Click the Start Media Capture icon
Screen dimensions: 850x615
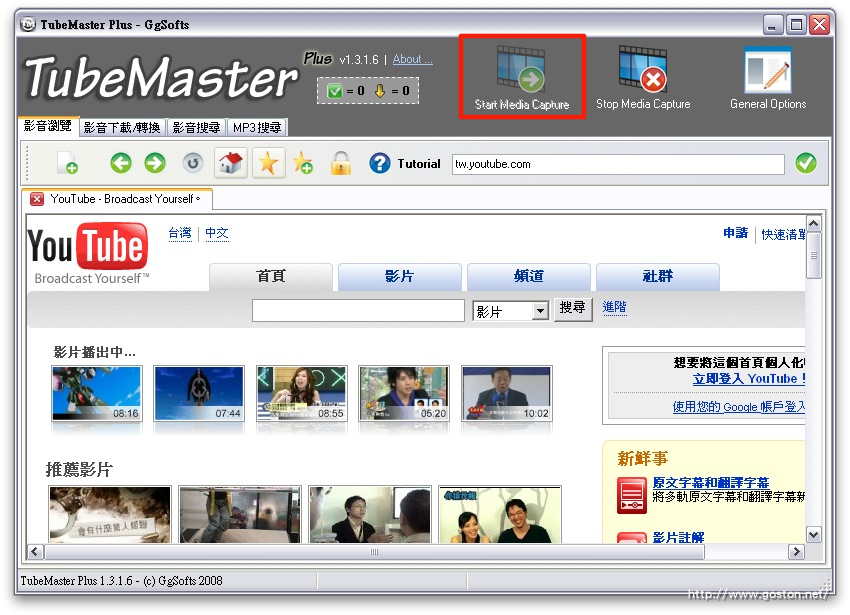point(521,68)
